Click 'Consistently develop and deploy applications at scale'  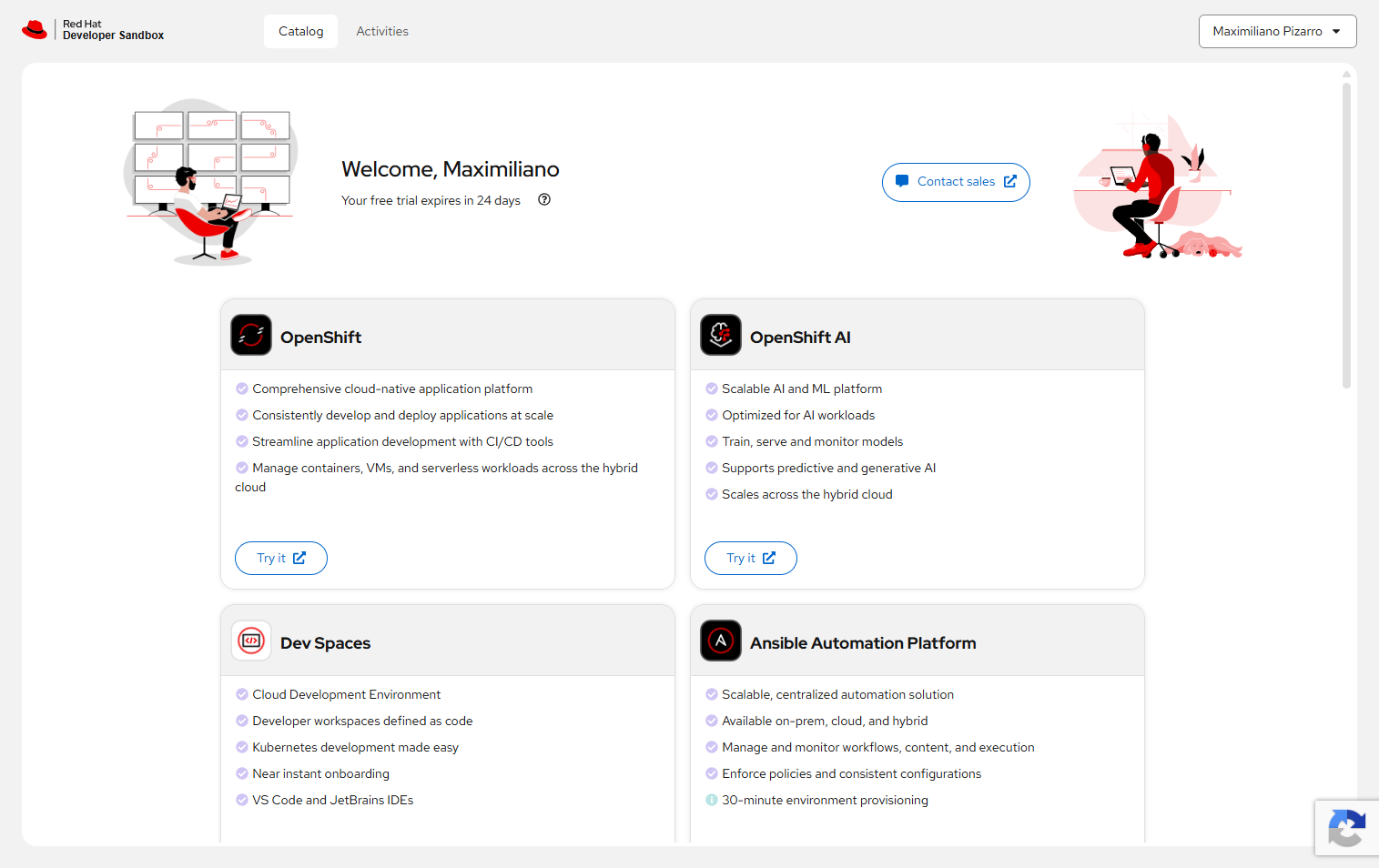point(402,415)
